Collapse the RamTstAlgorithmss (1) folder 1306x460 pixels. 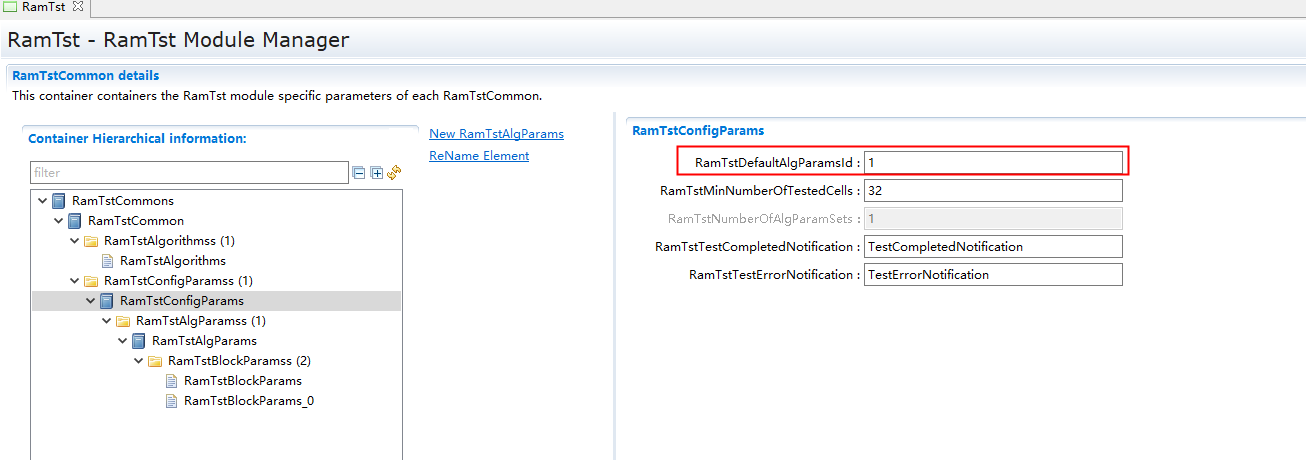75,241
